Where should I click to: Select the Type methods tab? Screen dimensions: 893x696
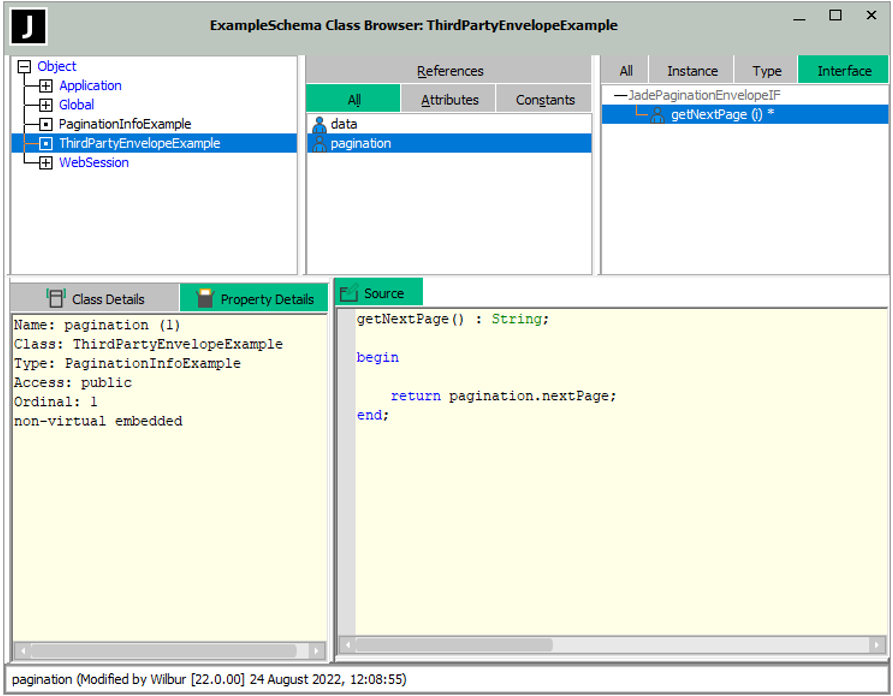(x=766, y=70)
